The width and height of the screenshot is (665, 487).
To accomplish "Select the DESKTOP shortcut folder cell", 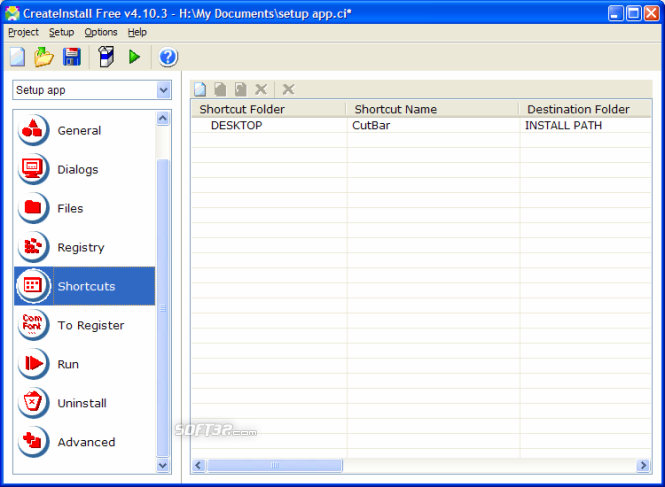I will click(237, 126).
